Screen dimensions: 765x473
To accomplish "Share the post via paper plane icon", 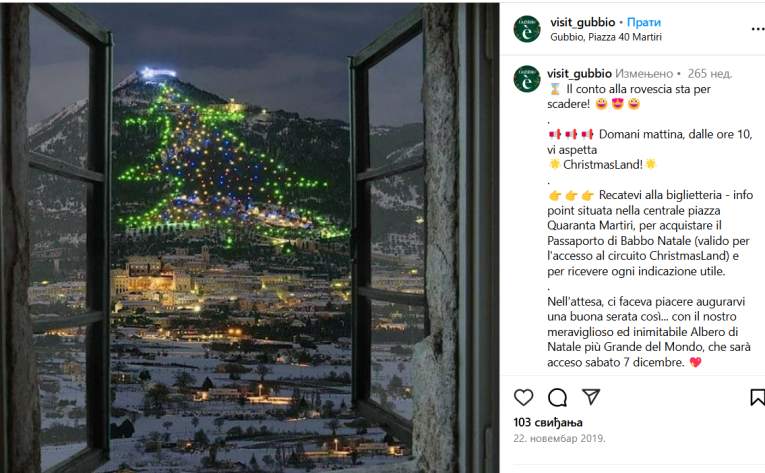I will 591,397.
